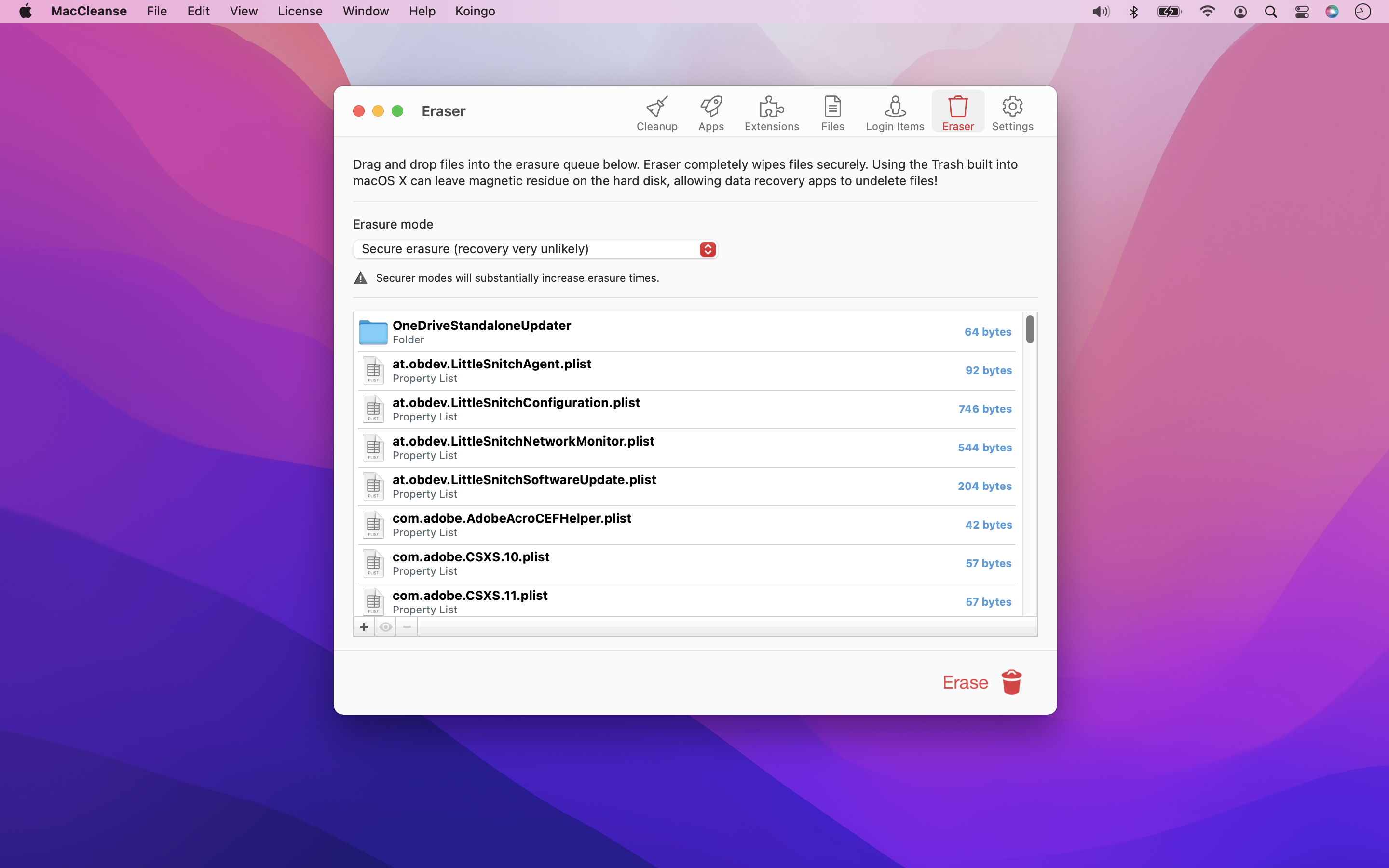Open the user account menu bar icon
Viewport: 1389px width, 868px height.
pos(1240,12)
